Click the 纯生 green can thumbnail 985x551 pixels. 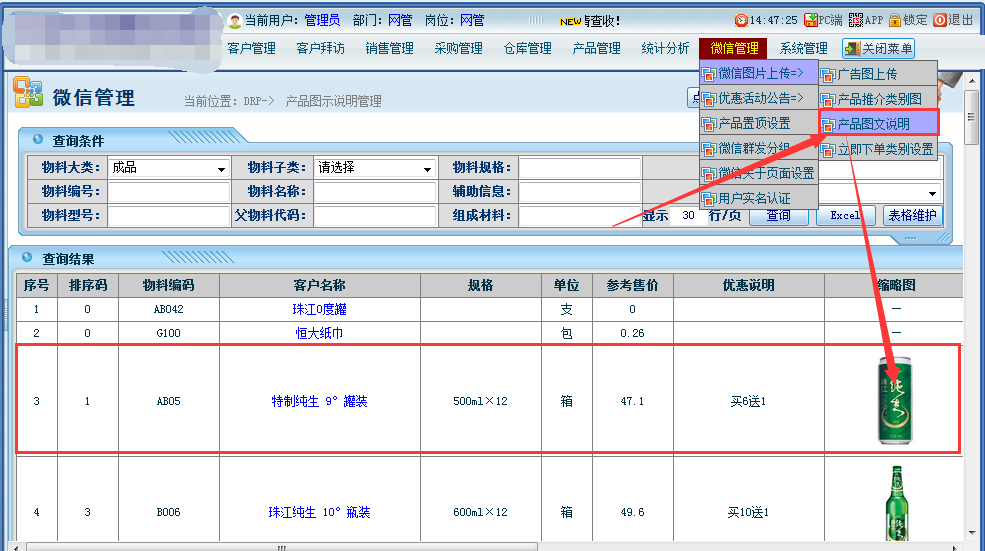point(894,400)
